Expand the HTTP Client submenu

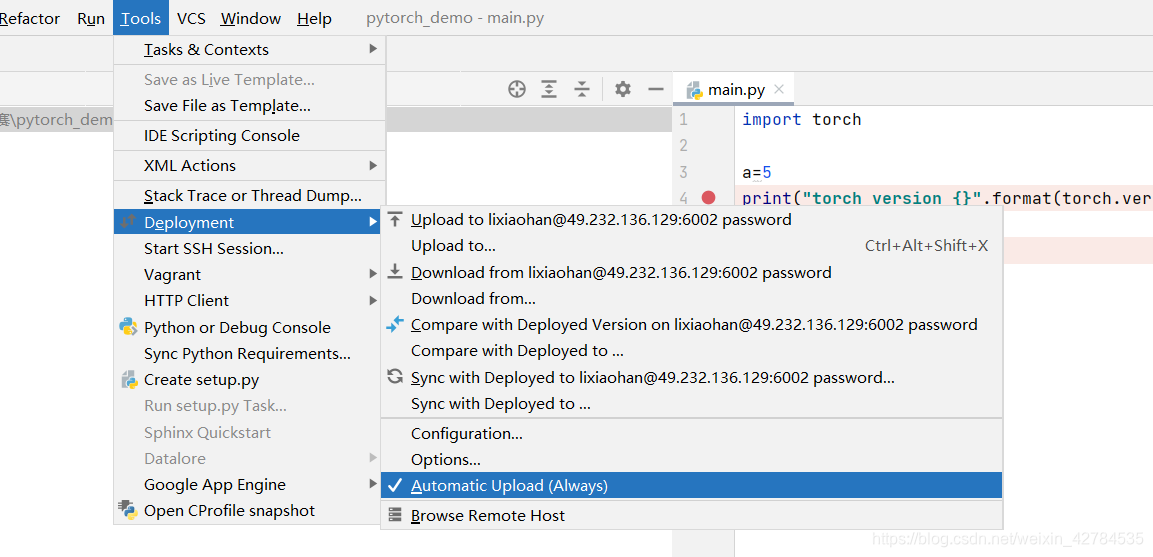[x=249, y=300]
